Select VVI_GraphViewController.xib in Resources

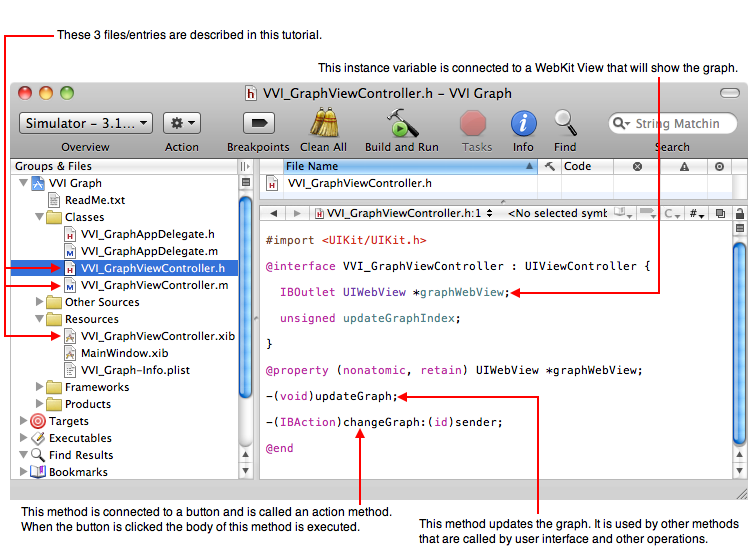click(157, 336)
